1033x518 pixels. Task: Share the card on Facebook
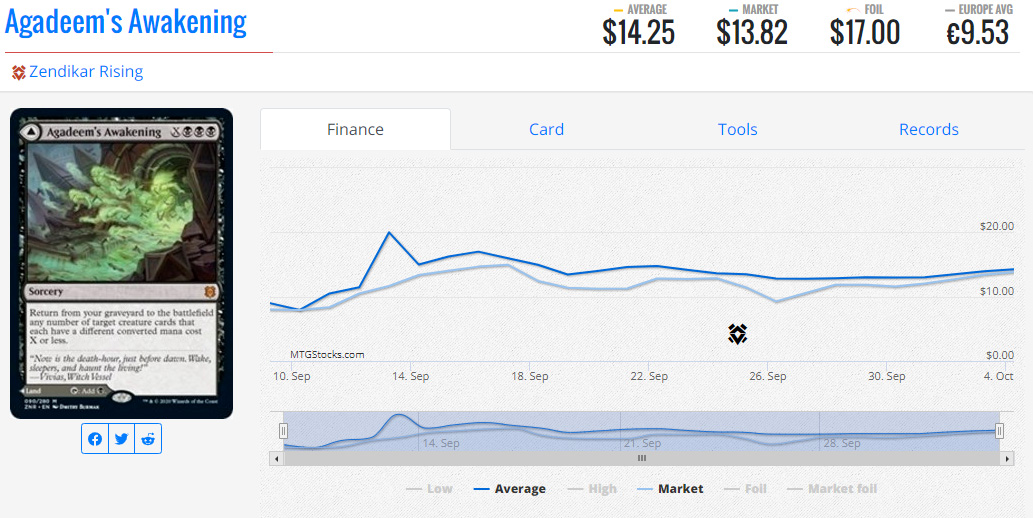tap(95, 439)
